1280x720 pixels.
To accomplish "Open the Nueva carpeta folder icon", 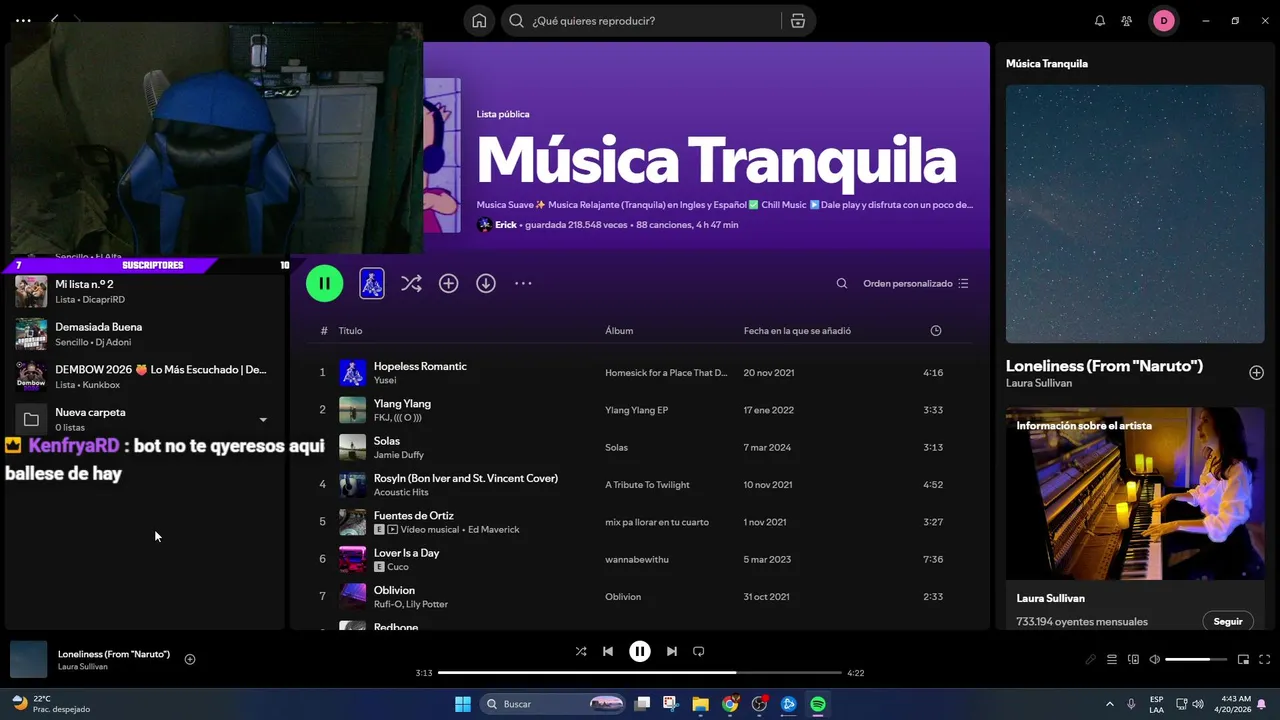I will point(31,419).
